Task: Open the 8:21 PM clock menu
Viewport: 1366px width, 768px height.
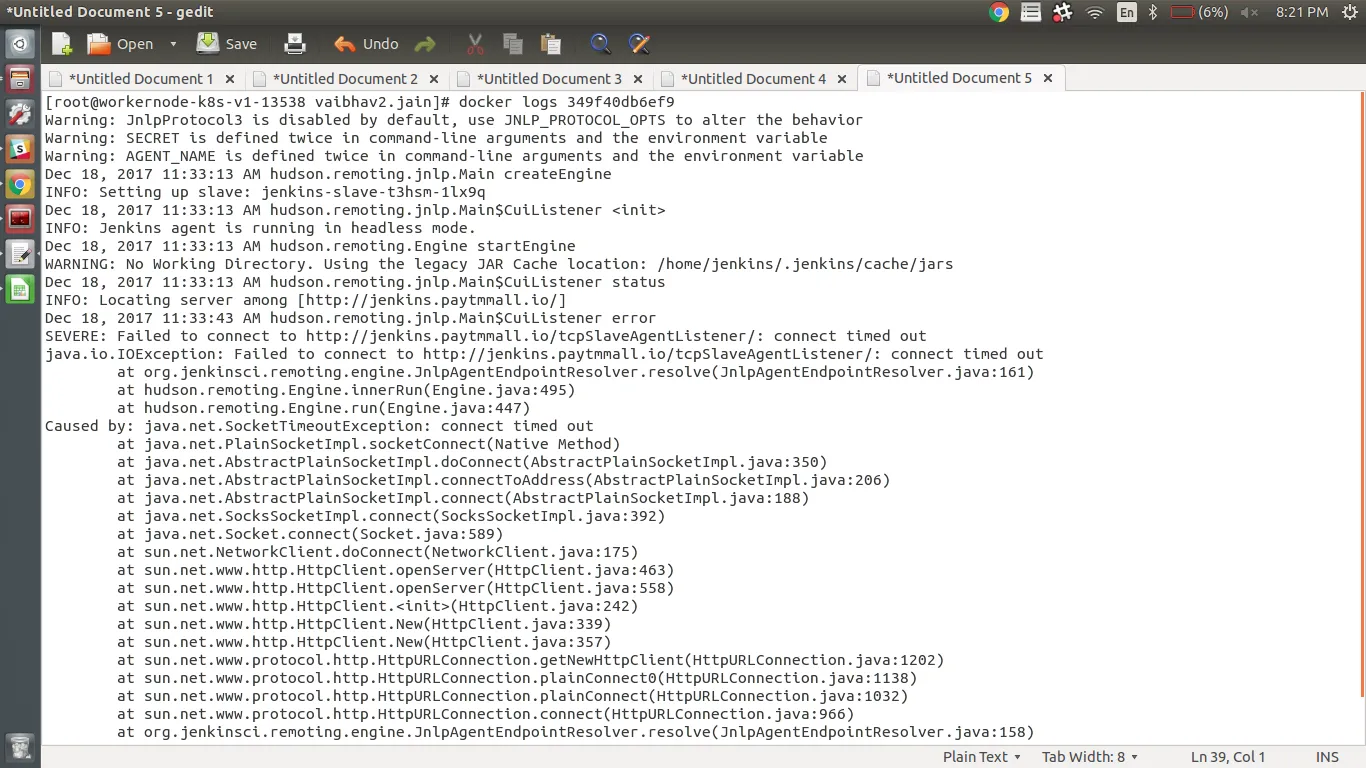Action: [1302, 12]
